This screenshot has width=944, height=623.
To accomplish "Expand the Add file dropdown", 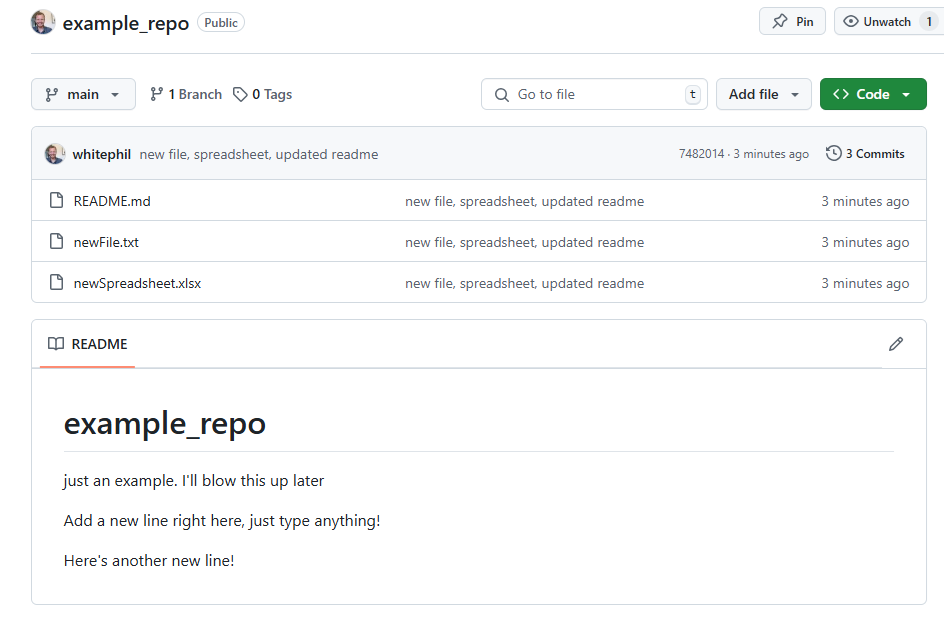I will (763, 95).
